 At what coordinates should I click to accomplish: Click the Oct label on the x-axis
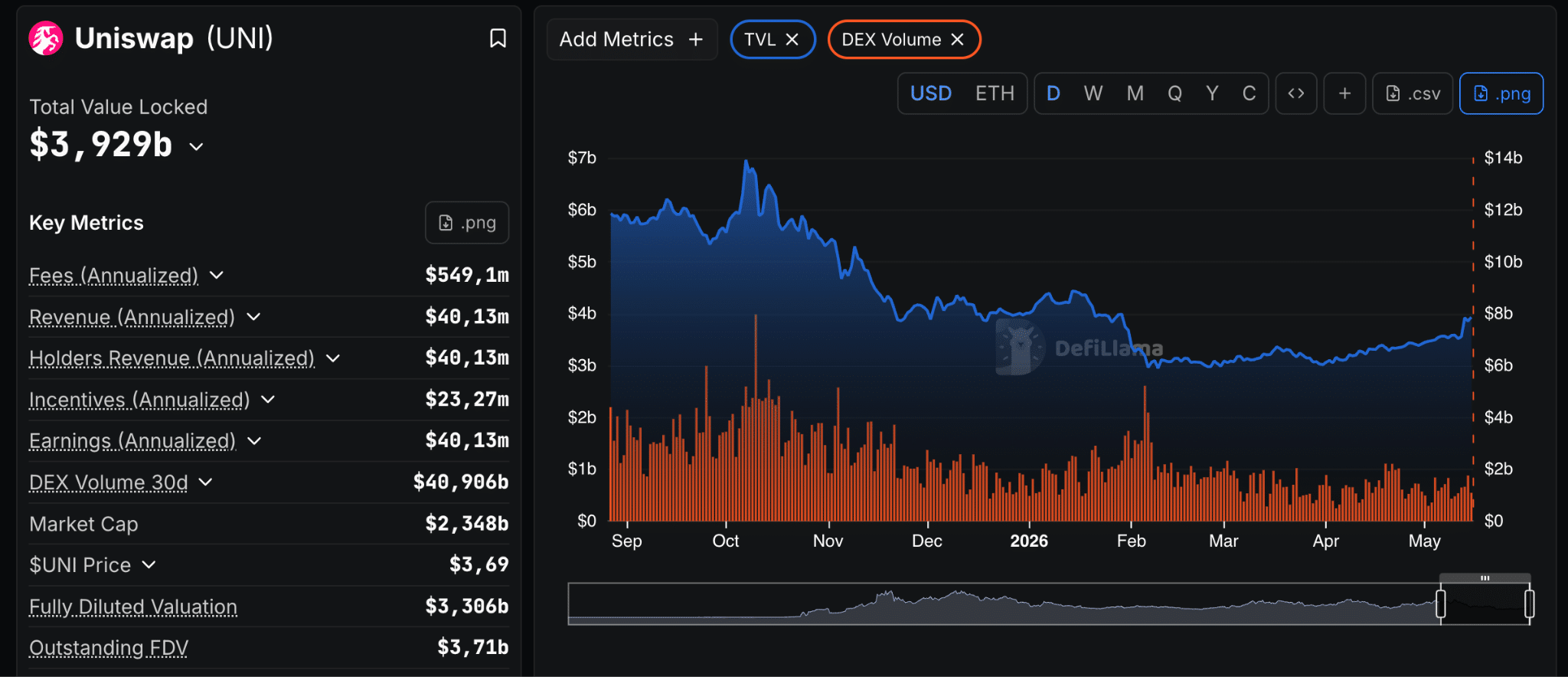click(726, 541)
